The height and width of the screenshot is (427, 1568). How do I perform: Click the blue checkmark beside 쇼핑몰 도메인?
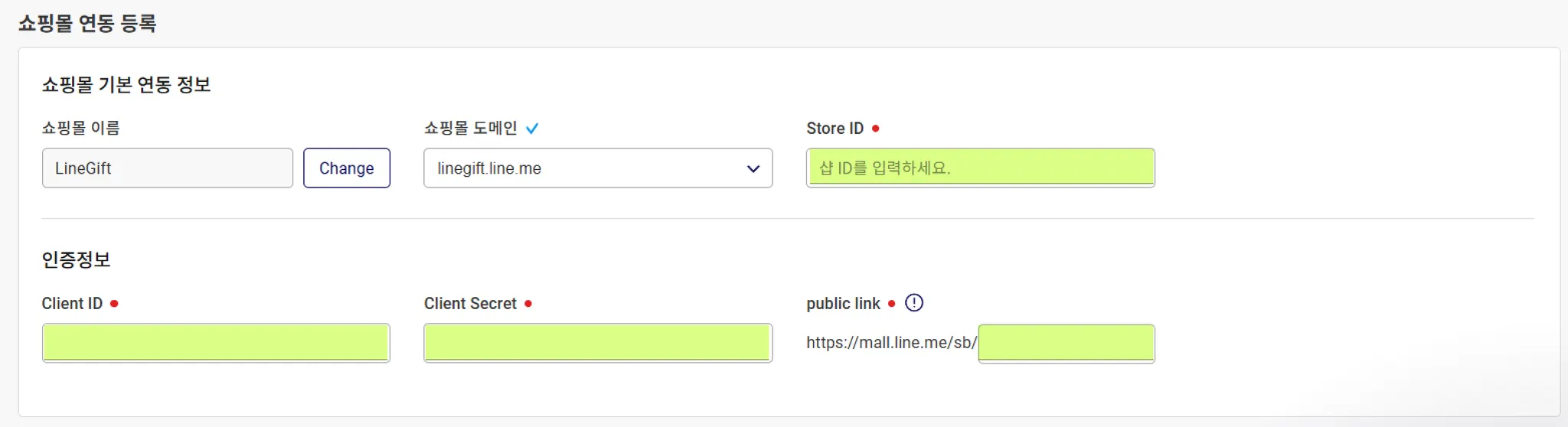pos(532,129)
